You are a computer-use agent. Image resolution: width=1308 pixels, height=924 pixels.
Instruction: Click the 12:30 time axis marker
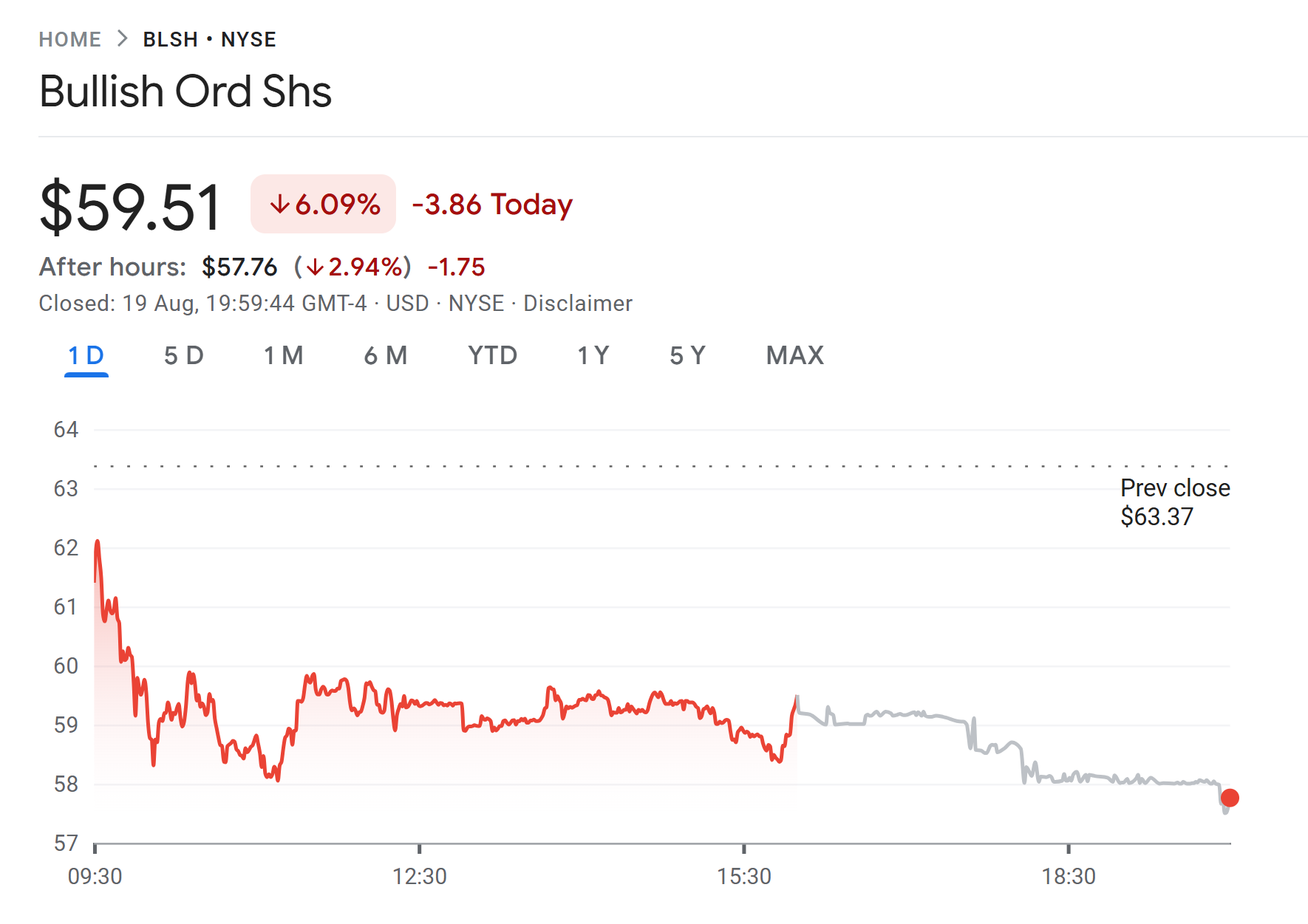419,876
